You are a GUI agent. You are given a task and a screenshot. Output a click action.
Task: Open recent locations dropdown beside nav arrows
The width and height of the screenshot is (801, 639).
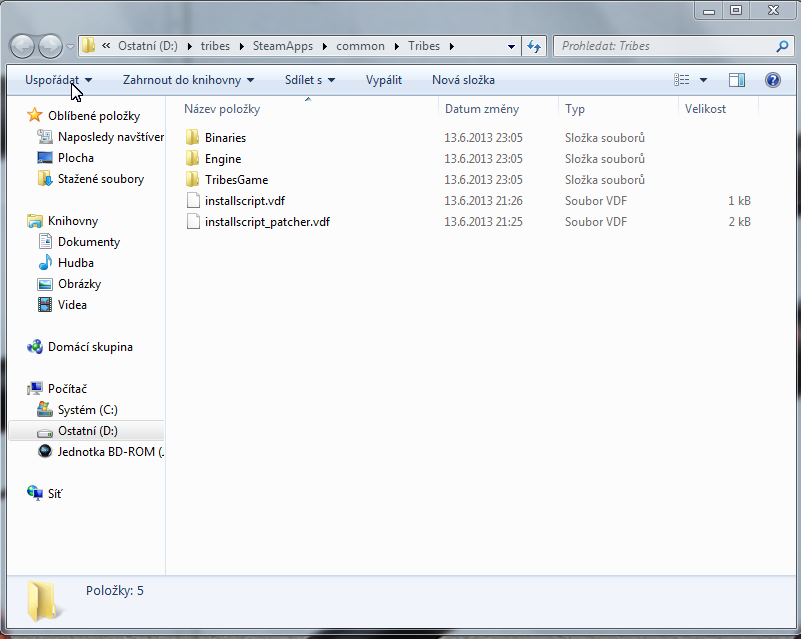point(70,46)
